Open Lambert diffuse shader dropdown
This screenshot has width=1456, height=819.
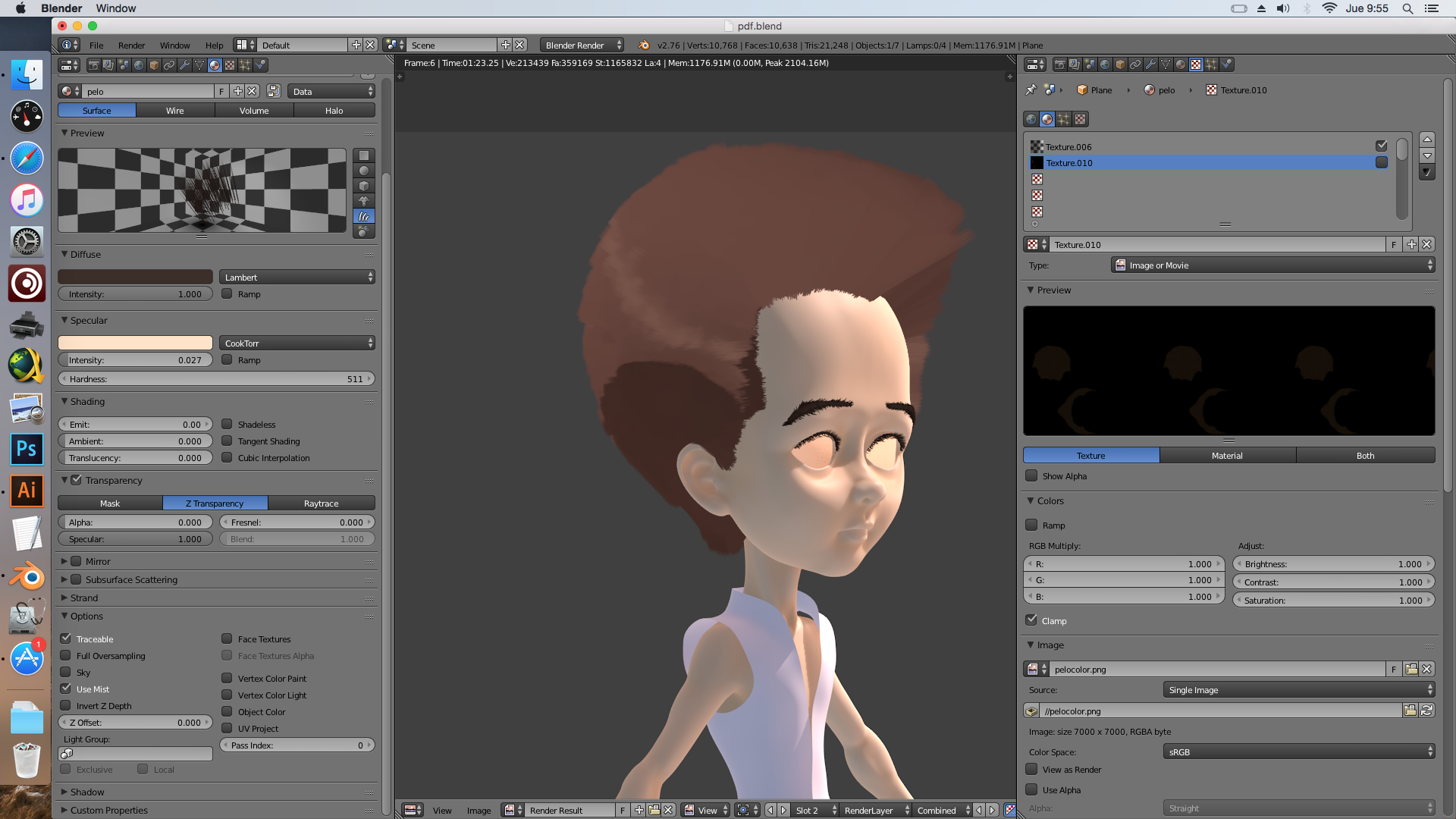(297, 277)
